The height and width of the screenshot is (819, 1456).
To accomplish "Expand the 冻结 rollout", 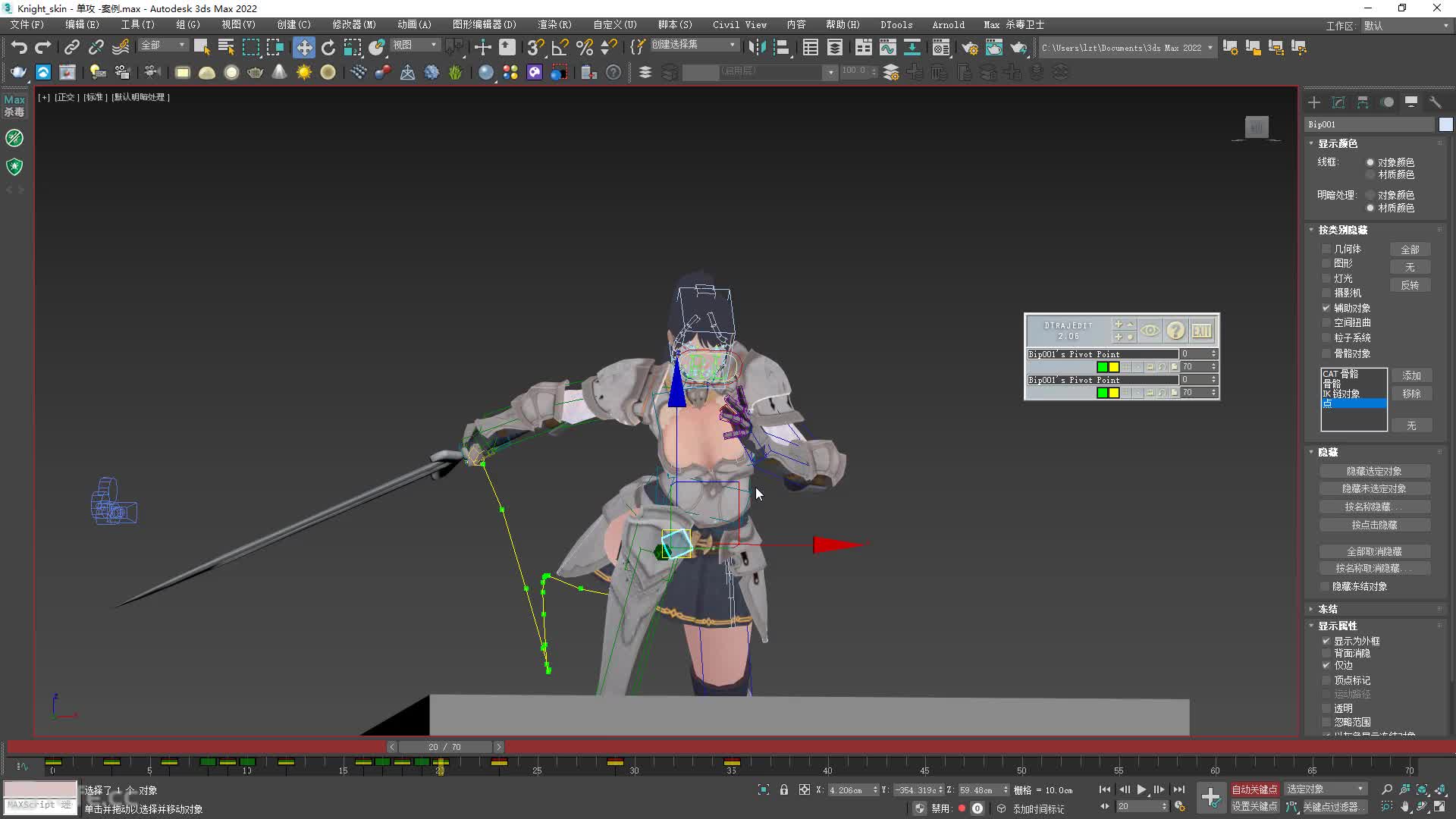I will (1327, 609).
